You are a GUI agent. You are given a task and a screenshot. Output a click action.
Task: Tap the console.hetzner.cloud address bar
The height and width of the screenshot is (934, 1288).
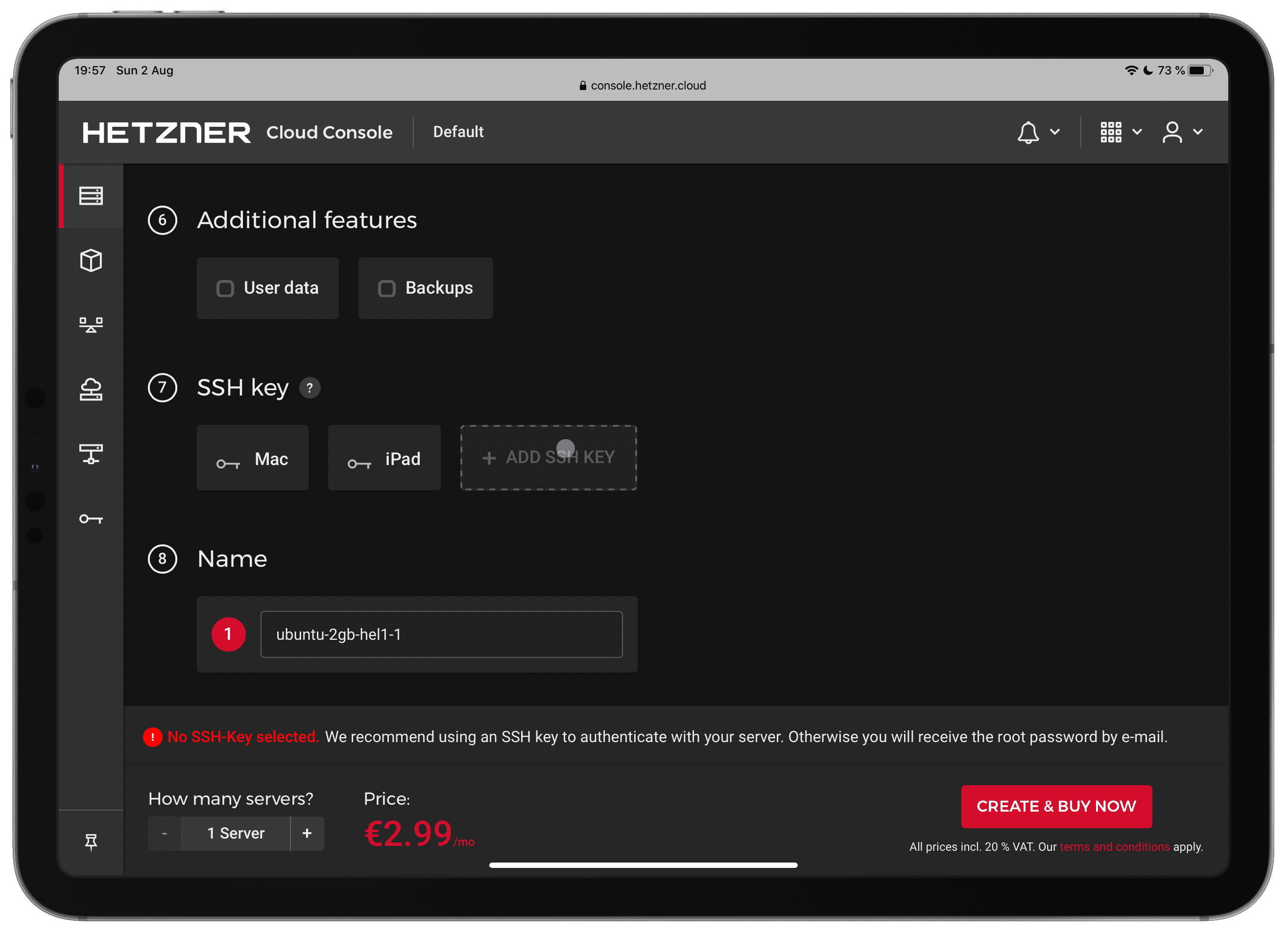643,86
